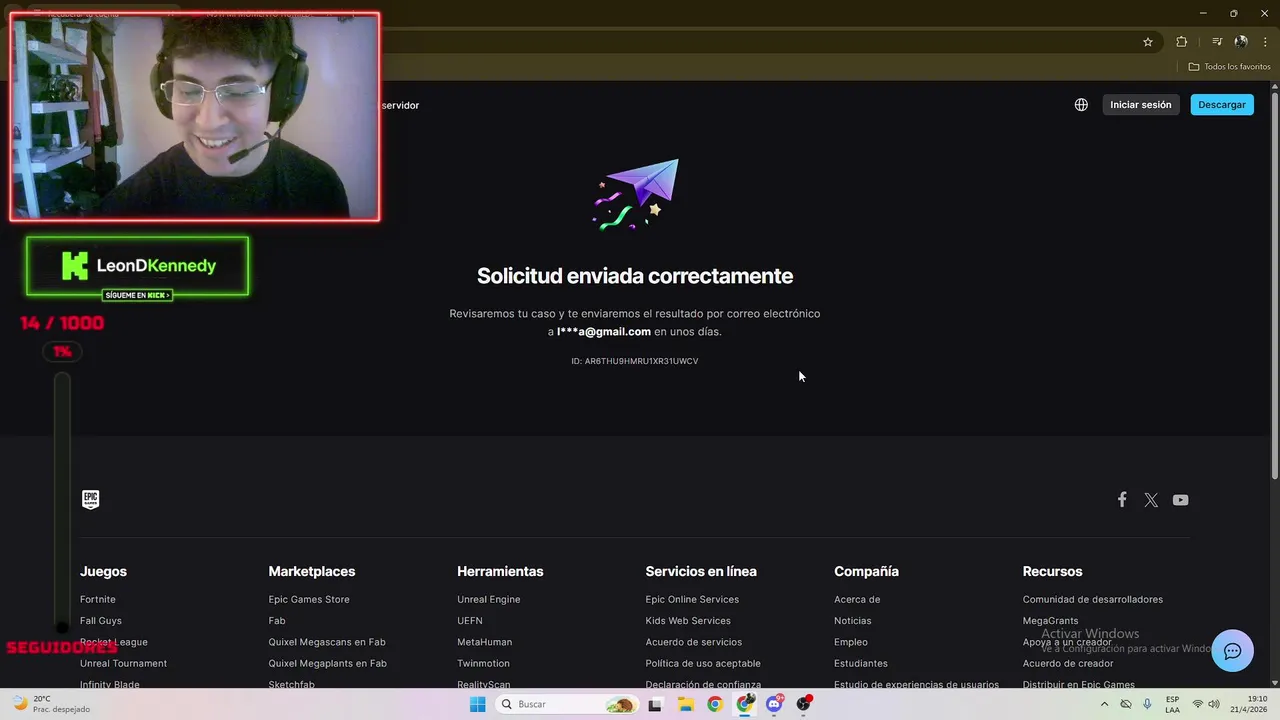Open the first Chrome taskbar icon
This screenshot has width=1280, height=720.
(x=714, y=704)
